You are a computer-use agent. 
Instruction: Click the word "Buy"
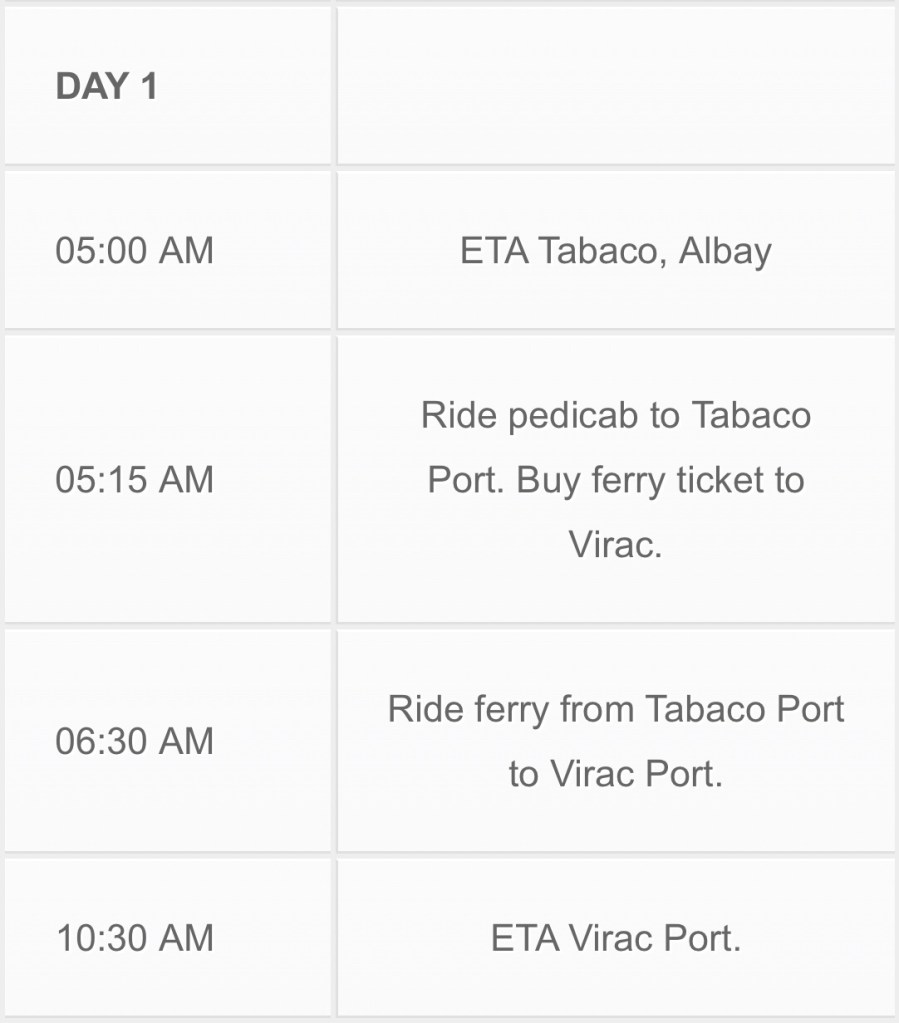pyautogui.click(x=550, y=481)
